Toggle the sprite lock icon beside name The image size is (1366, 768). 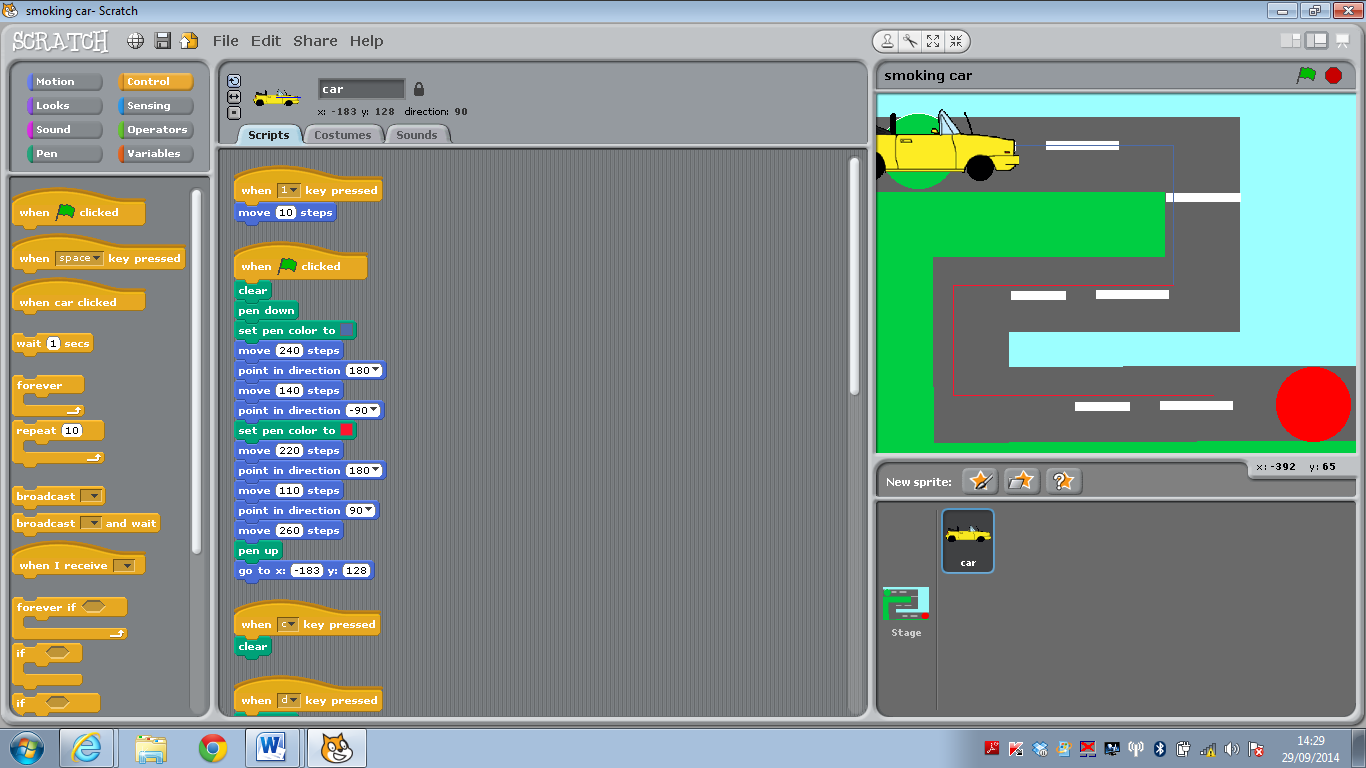click(x=419, y=89)
